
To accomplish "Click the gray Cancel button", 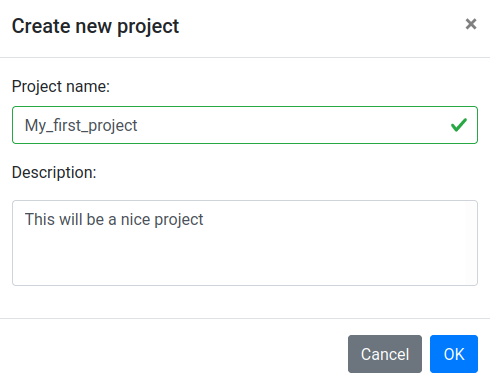I will pyautogui.click(x=385, y=354).
